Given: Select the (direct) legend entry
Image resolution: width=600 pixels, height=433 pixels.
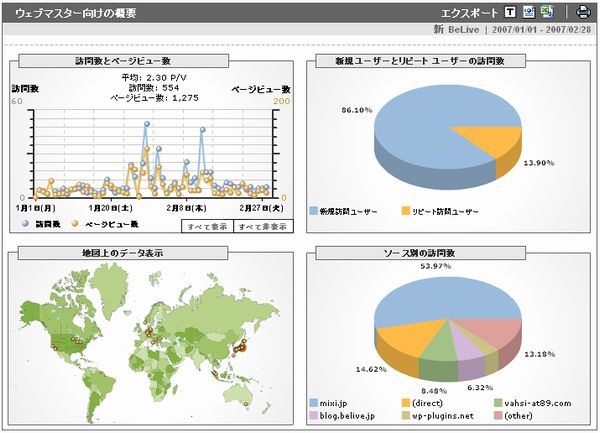Looking at the screenshot, I should coord(422,403).
